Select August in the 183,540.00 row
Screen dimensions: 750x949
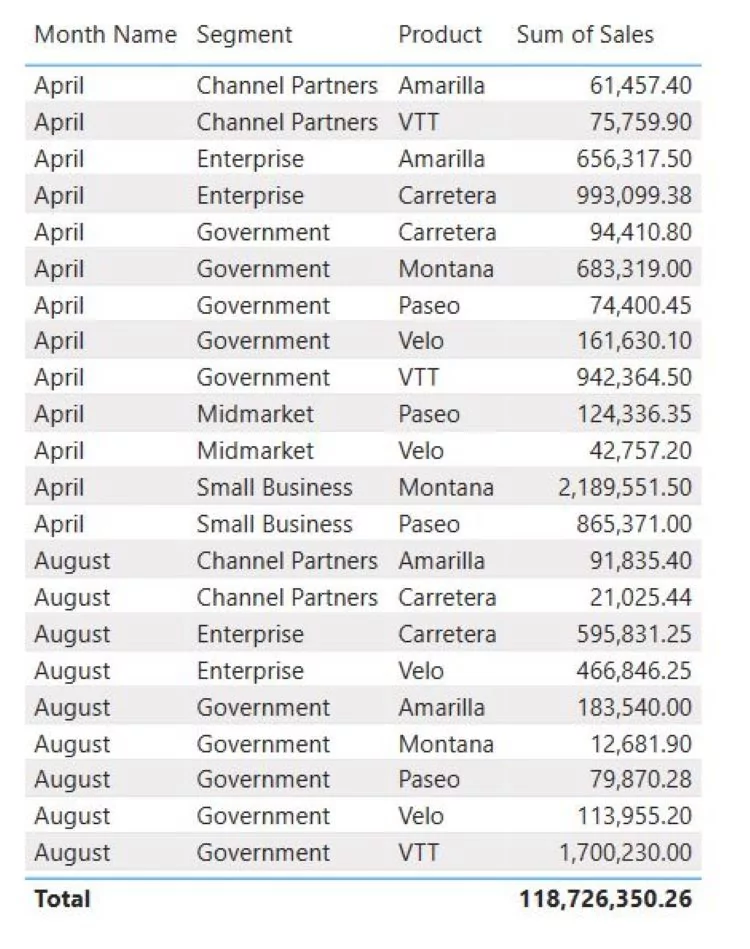click(72, 708)
